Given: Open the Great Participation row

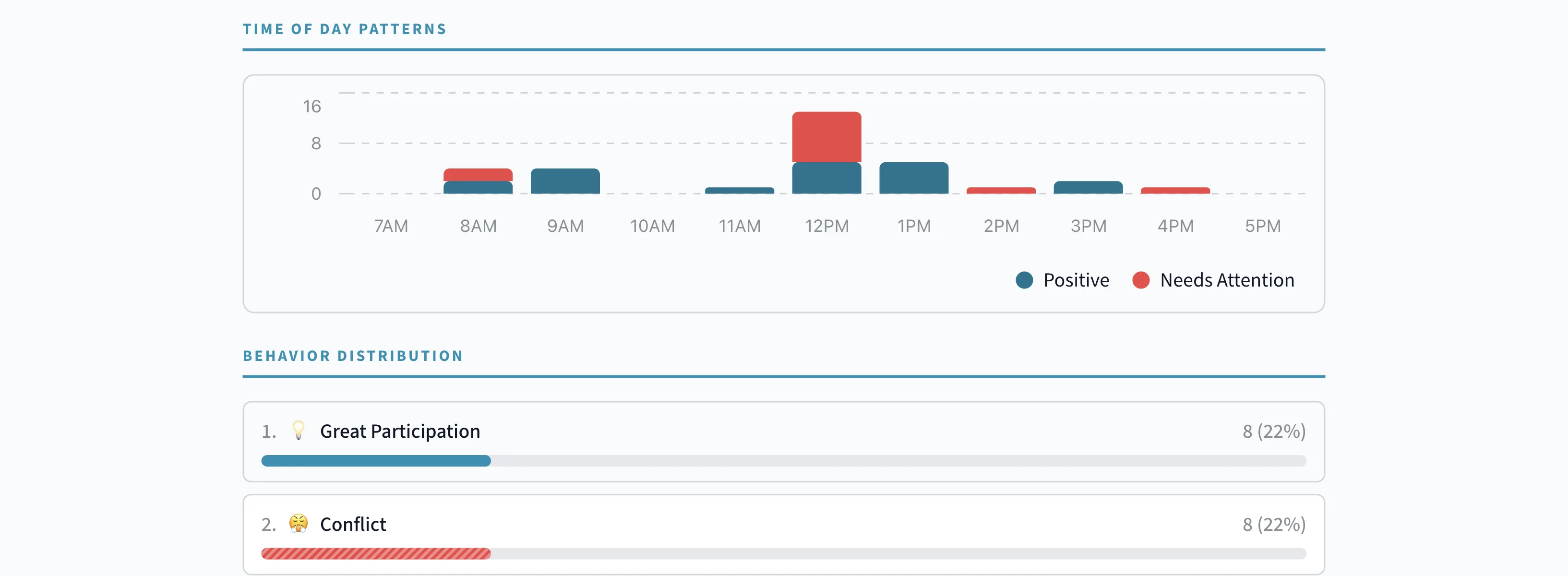Looking at the screenshot, I should (783, 431).
